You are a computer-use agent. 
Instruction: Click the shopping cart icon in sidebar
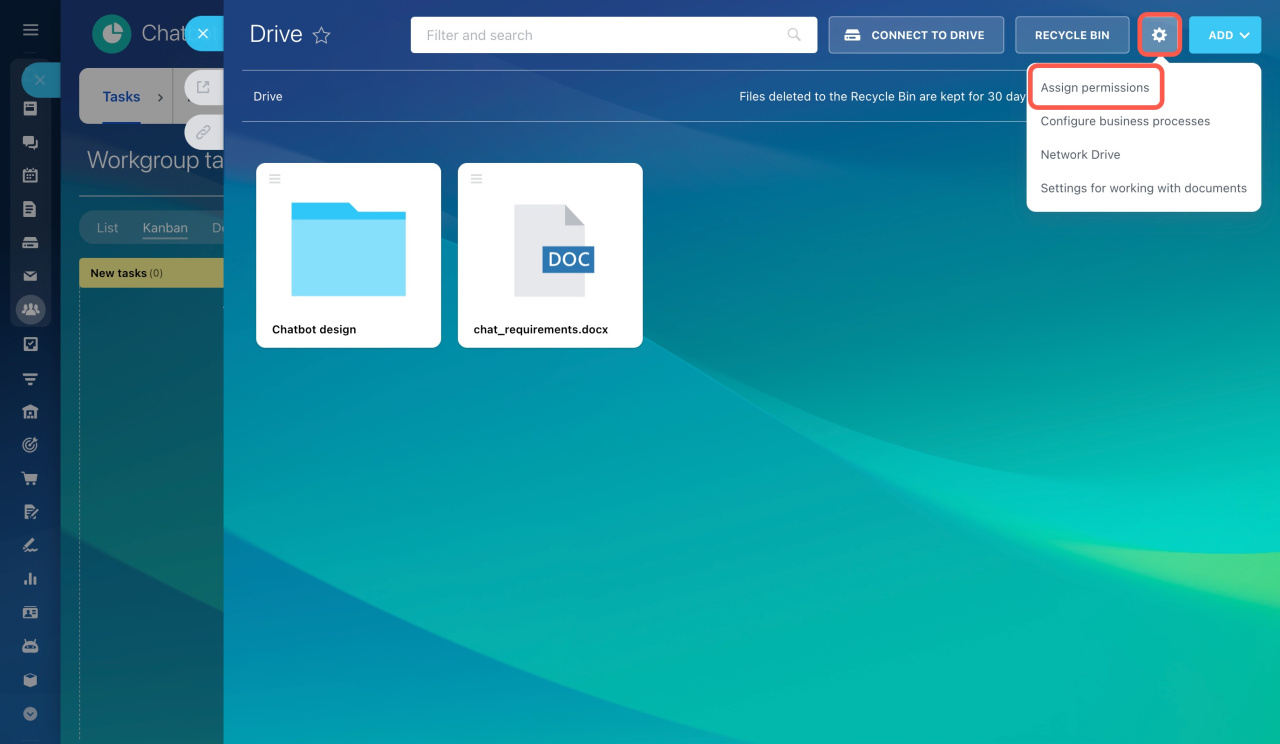[x=30, y=478]
